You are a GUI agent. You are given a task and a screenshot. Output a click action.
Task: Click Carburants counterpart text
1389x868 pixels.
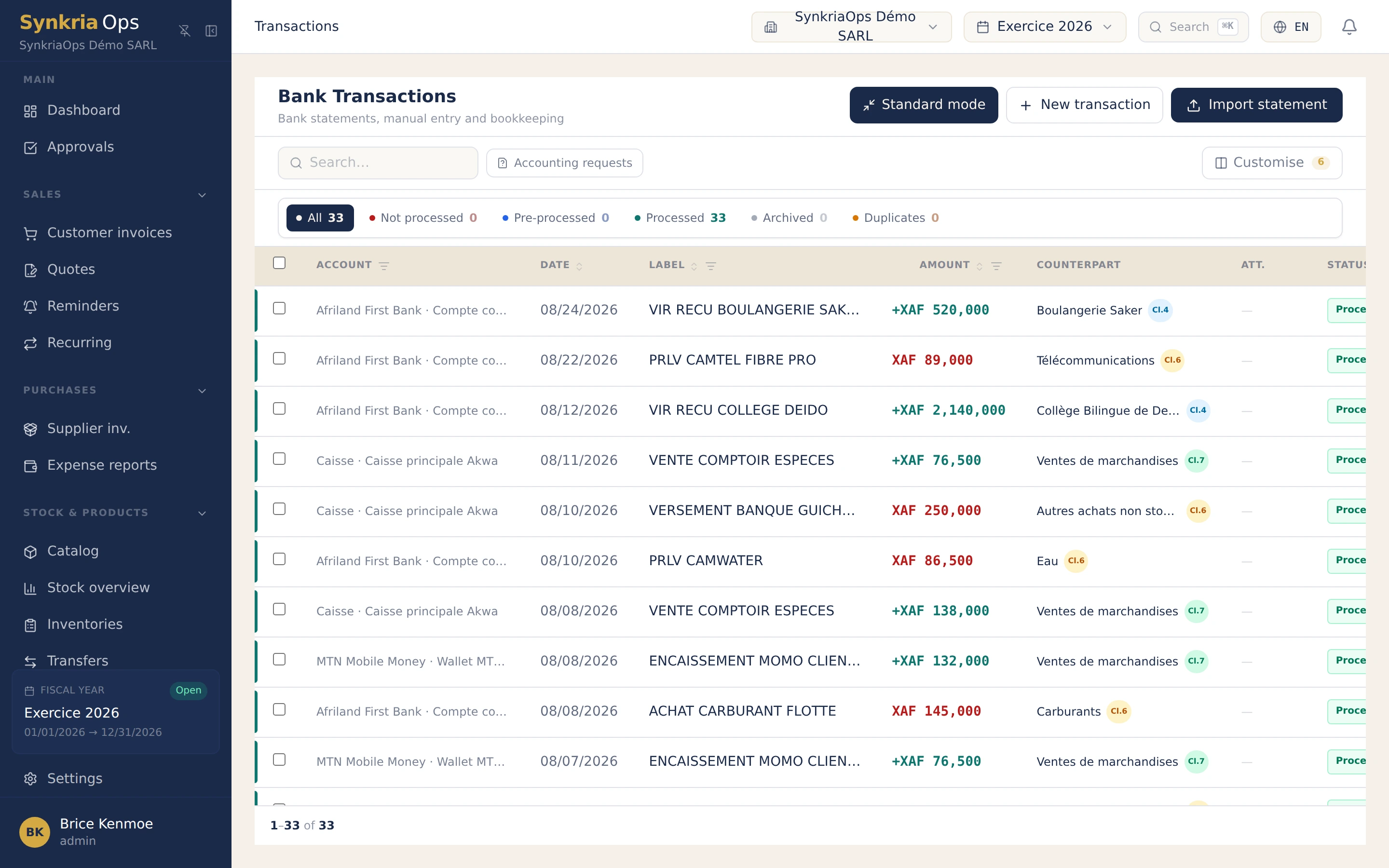(1068, 712)
